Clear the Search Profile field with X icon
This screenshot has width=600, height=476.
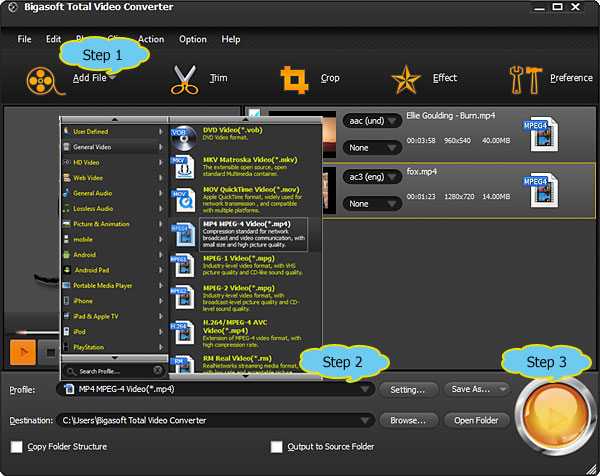pyautogui.click(x=157, y=370)
